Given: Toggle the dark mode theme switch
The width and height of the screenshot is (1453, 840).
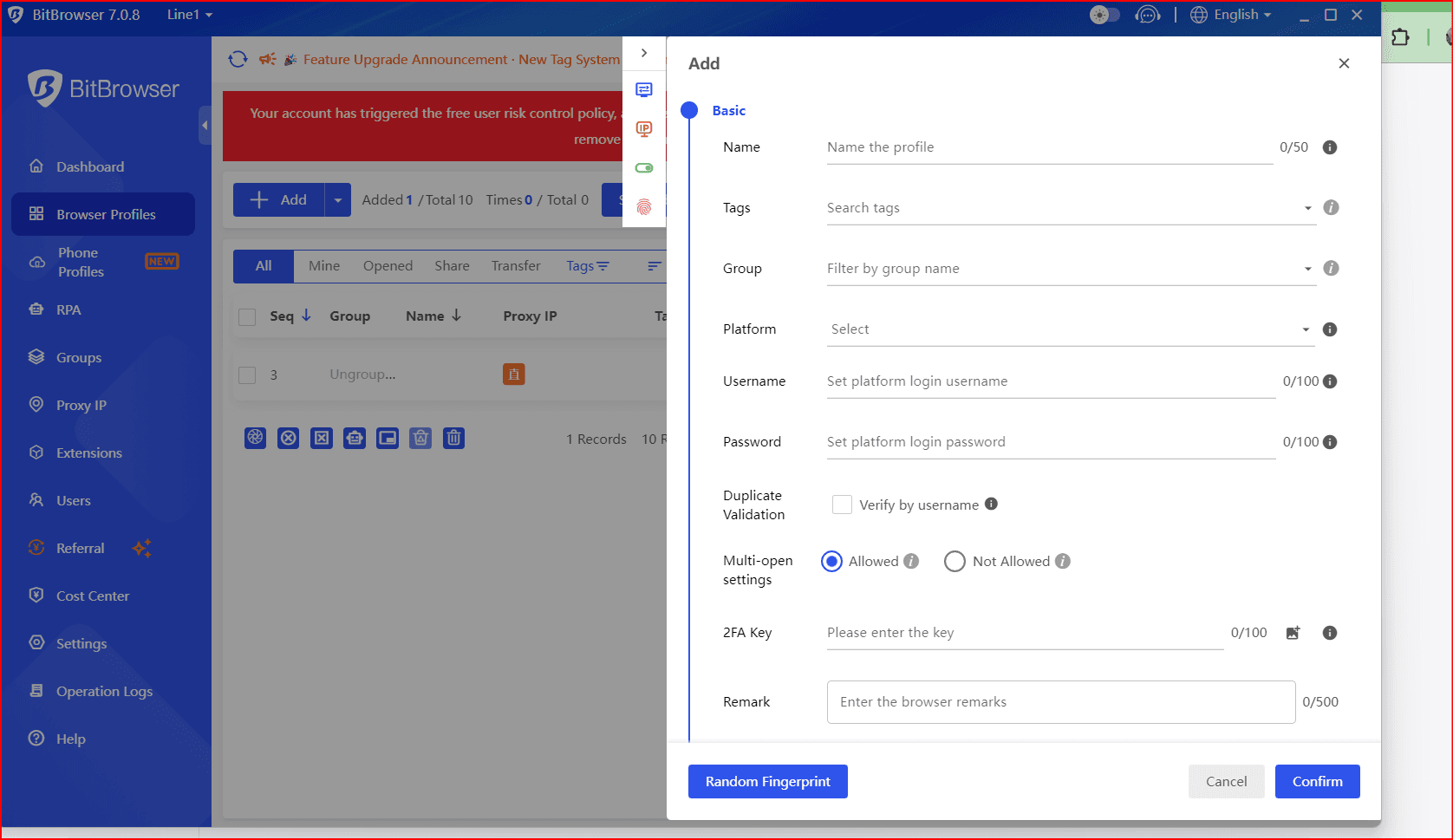Looking at the screenshot, I should [x=1104, y=15].
